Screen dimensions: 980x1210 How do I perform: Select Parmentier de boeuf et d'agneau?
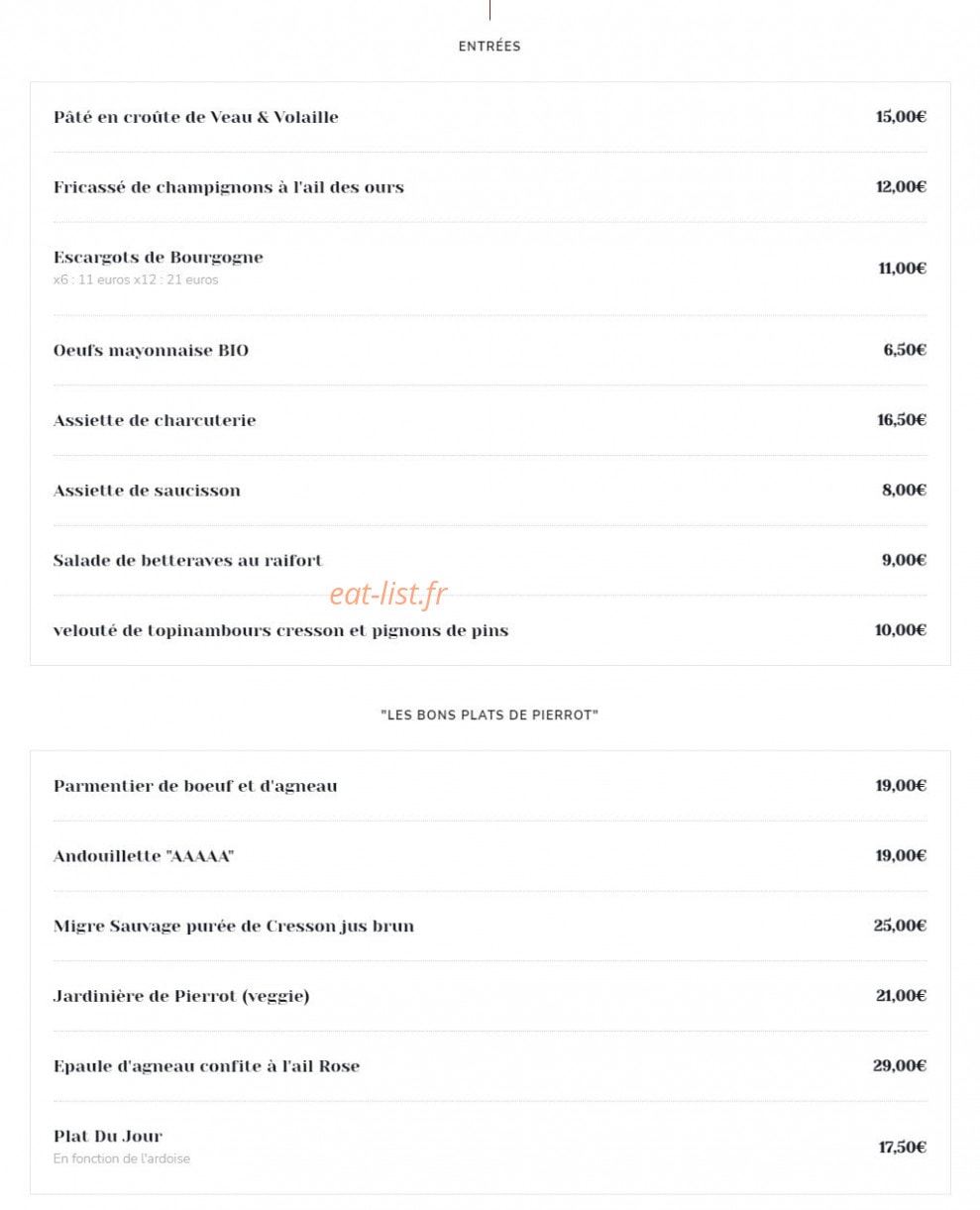pyautogui.click(x=195, y=787)
